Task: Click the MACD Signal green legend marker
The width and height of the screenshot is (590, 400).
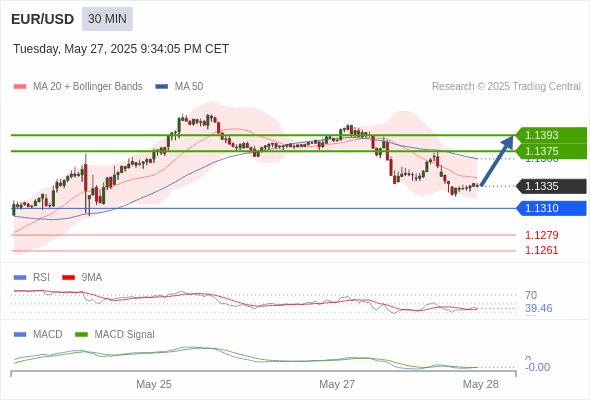Action: pyautogui.click(x=81, y=335)
